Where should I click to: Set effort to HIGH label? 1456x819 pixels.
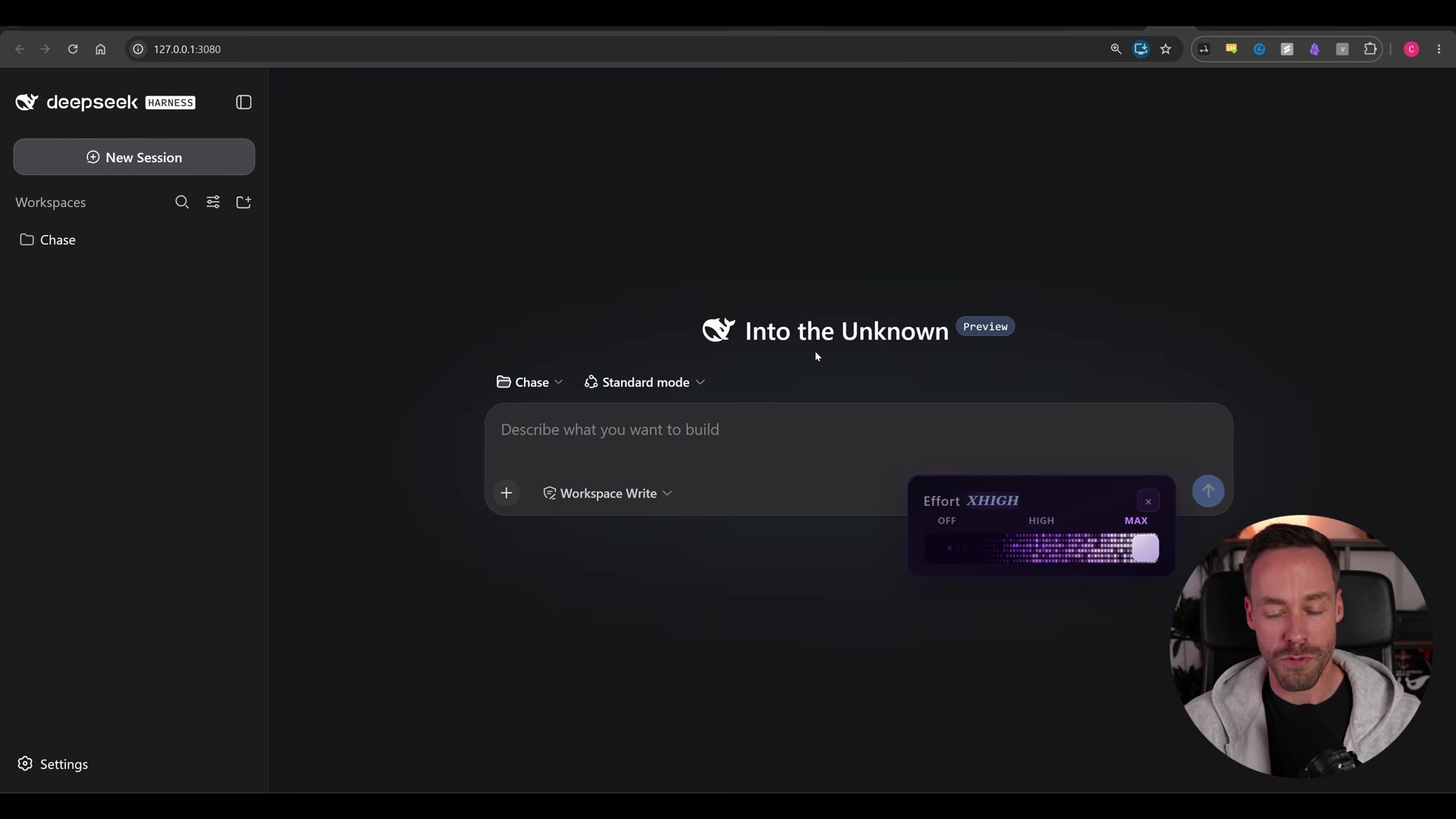(1041, 521)
